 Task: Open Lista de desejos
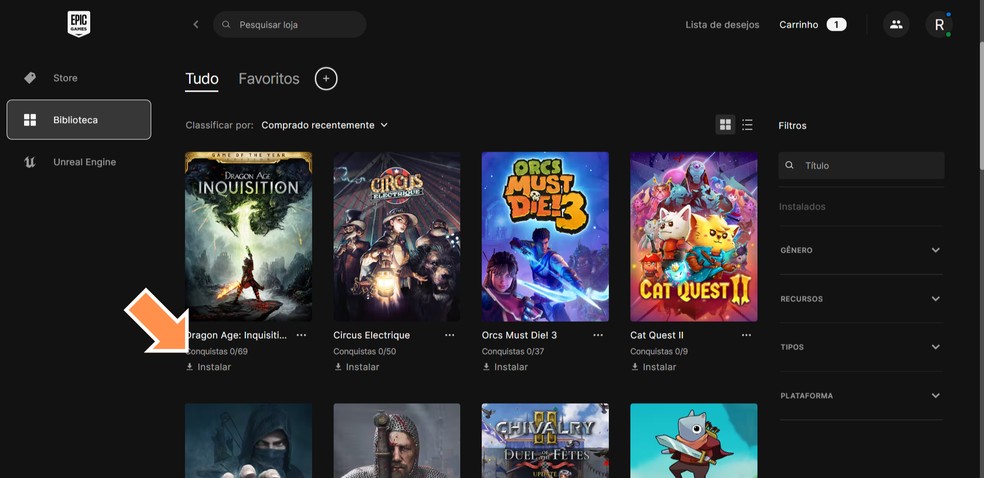[722, 24]
